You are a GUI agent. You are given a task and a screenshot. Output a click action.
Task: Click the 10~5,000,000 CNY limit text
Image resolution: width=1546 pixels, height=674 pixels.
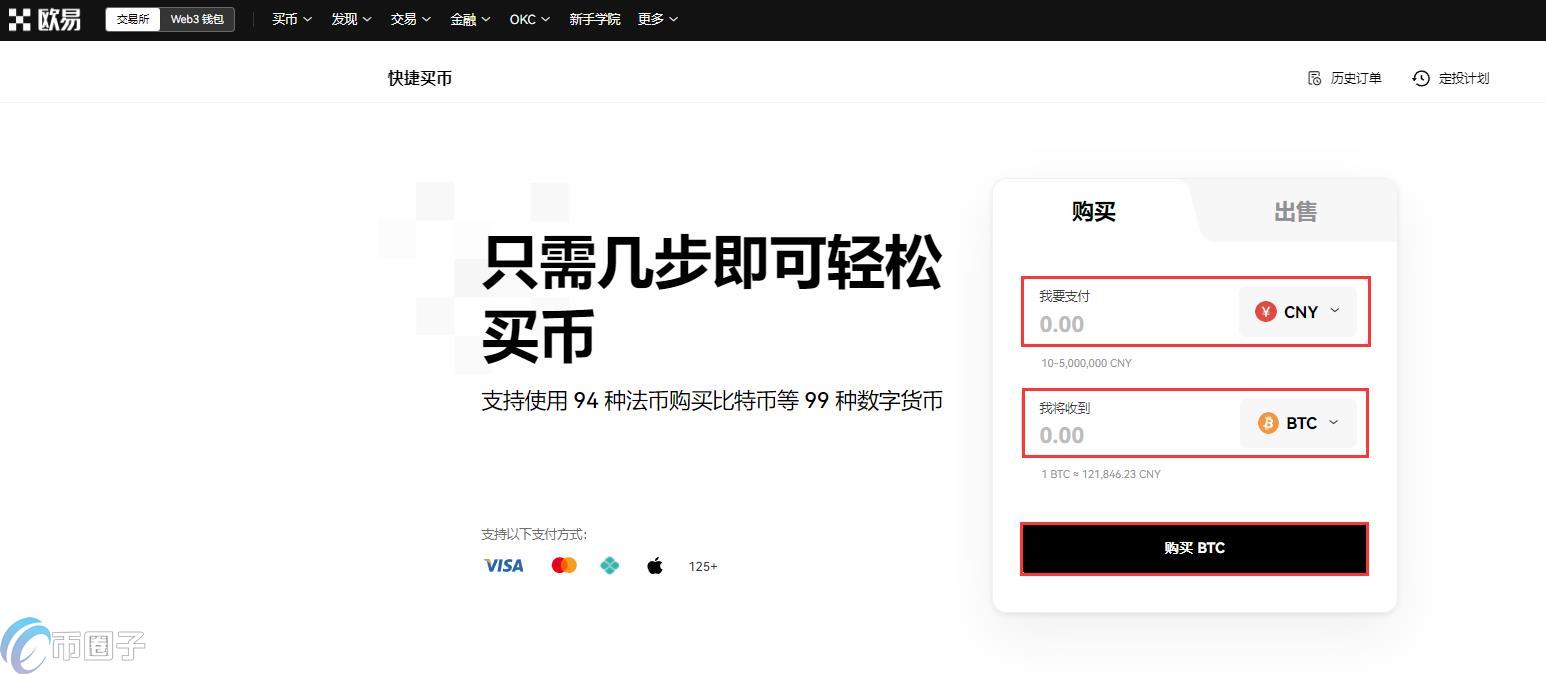tap(1087, 363)
